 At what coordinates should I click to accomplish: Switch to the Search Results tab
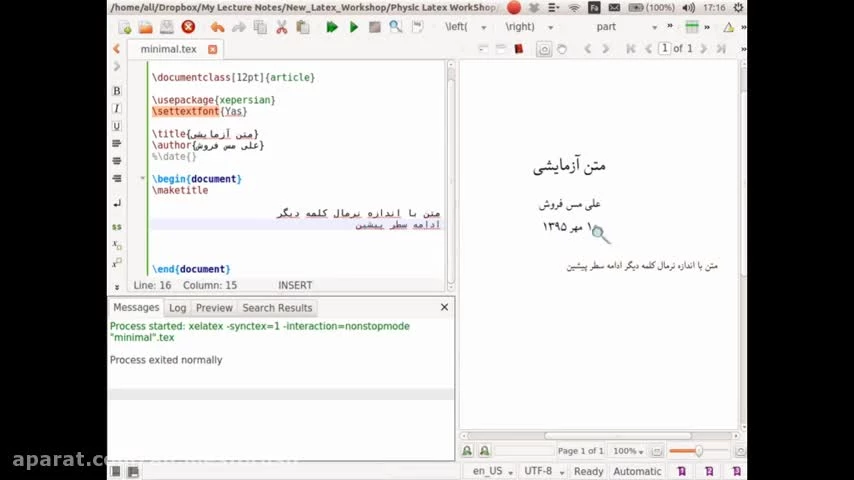277,308
